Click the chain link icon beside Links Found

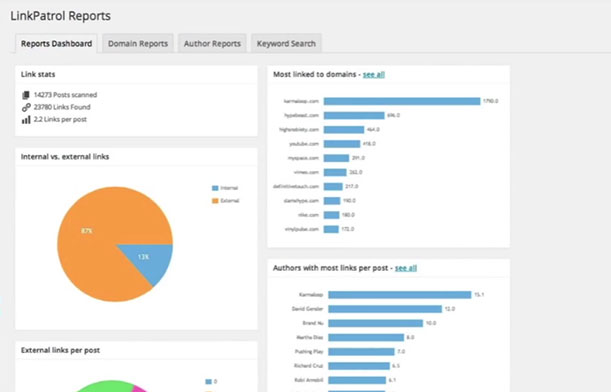[26, 107]
